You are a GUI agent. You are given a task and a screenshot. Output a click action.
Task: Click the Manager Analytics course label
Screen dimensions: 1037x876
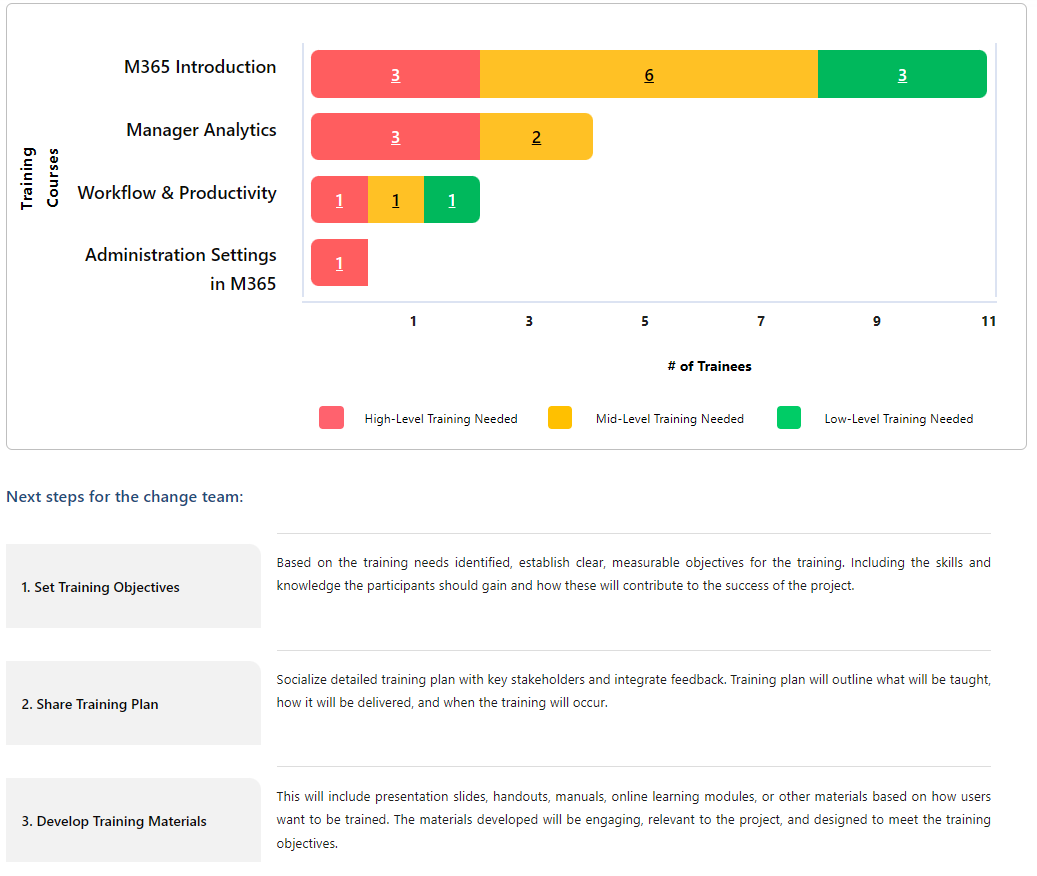point(201,130)
